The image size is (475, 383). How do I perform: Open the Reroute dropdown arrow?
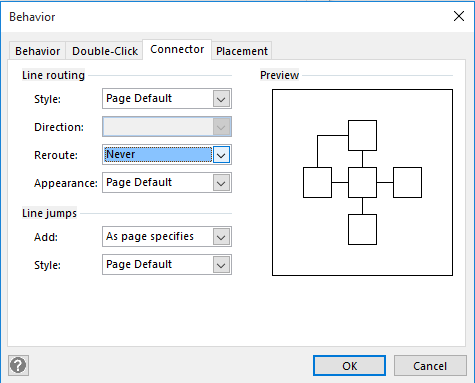coord(221,155)
